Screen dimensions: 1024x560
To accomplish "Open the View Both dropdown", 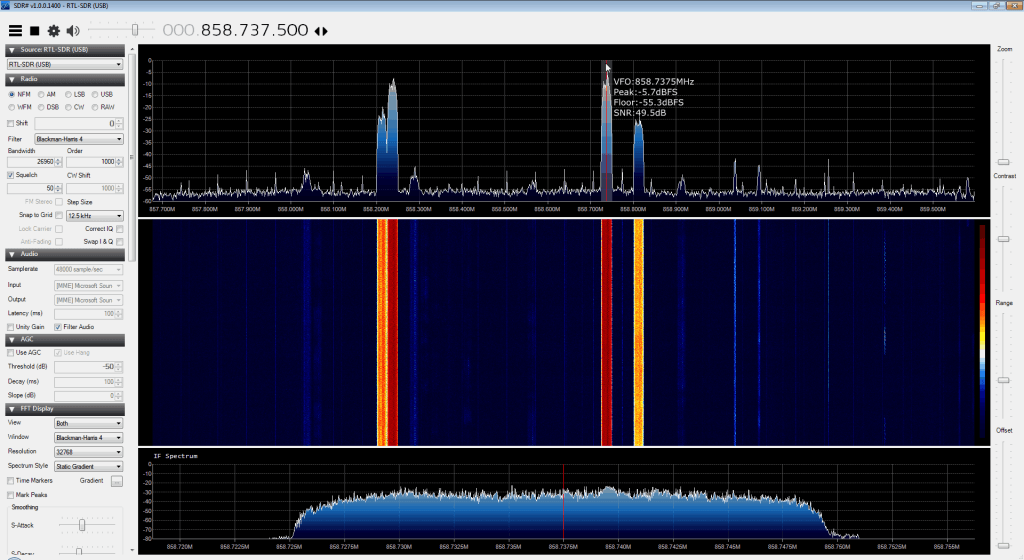I will pyautogui.click(x=88, y=424).
